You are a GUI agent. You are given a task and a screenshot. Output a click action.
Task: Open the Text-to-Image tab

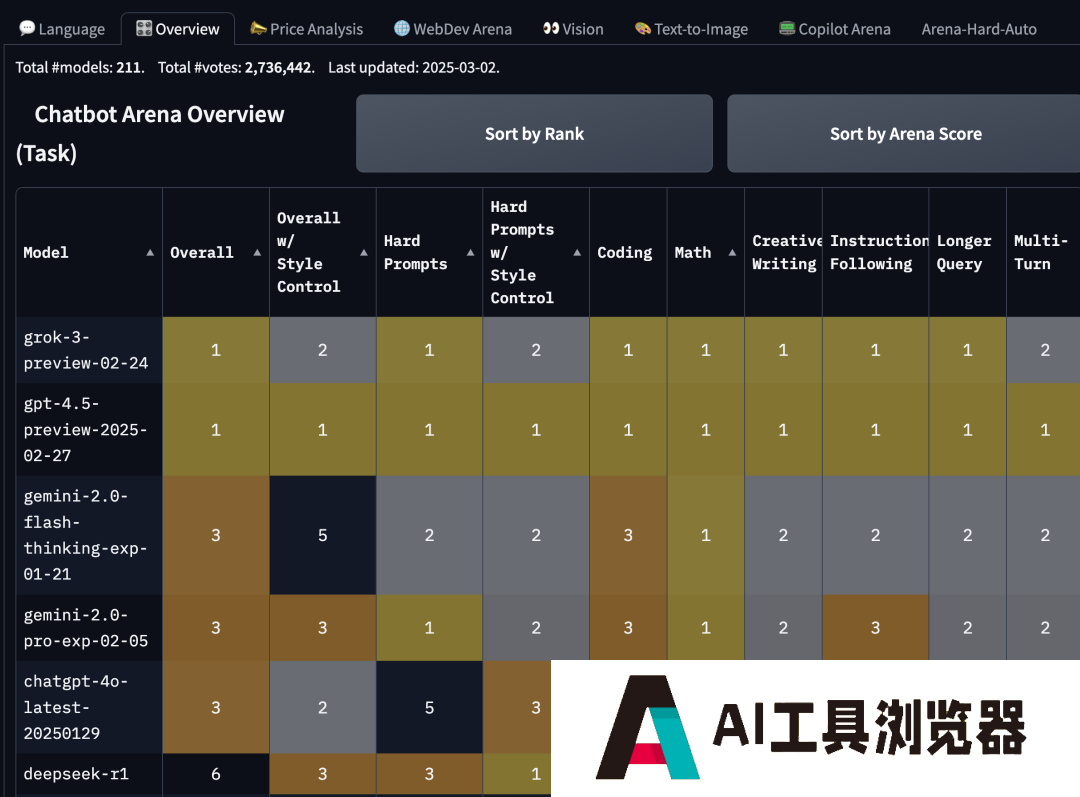692,29
